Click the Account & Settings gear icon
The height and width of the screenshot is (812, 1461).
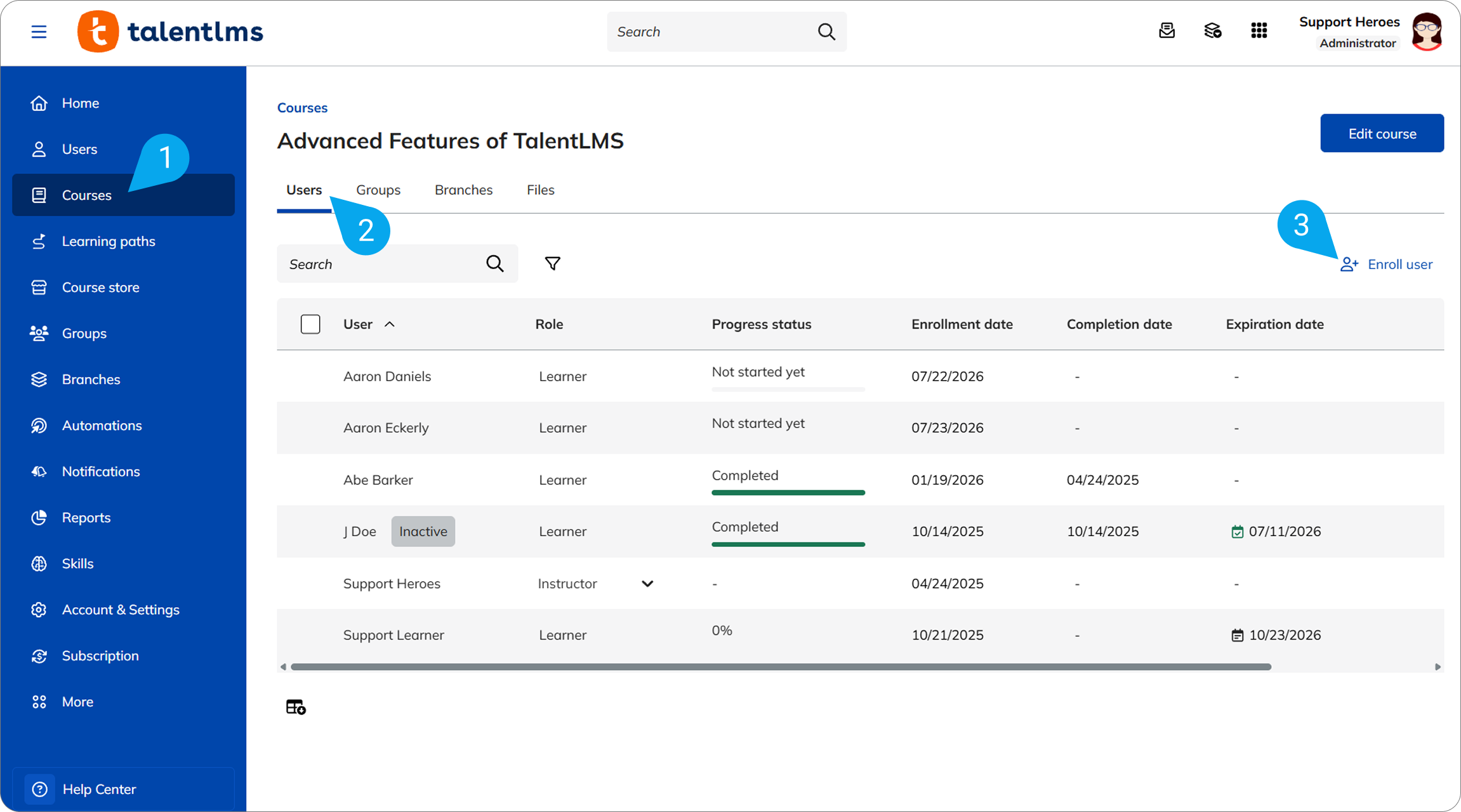(x=39, y=610)
